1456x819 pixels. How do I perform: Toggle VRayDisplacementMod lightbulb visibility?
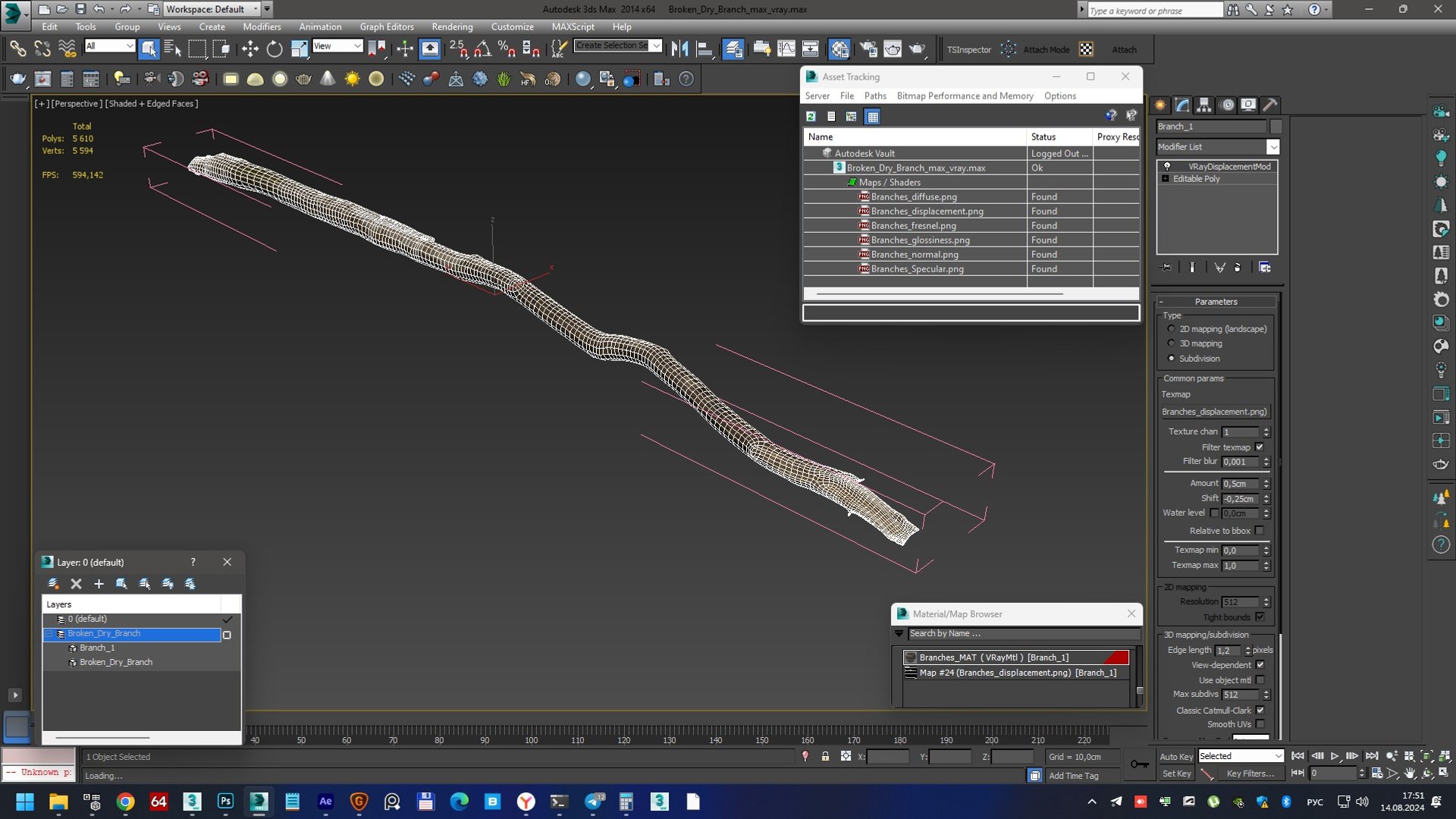tap(1167, 166)
